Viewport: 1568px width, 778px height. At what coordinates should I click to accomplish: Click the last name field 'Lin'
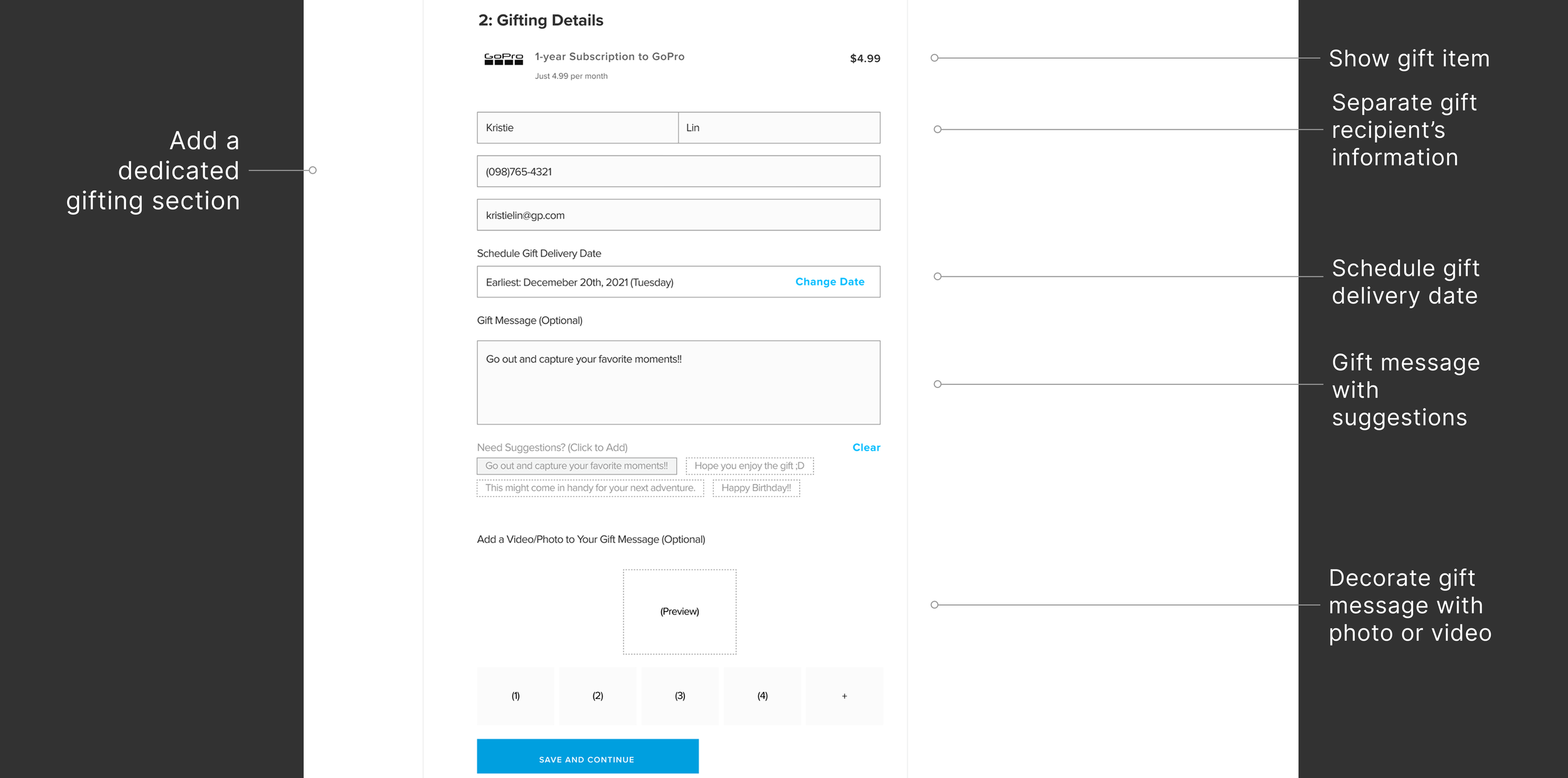coord(778,128)
